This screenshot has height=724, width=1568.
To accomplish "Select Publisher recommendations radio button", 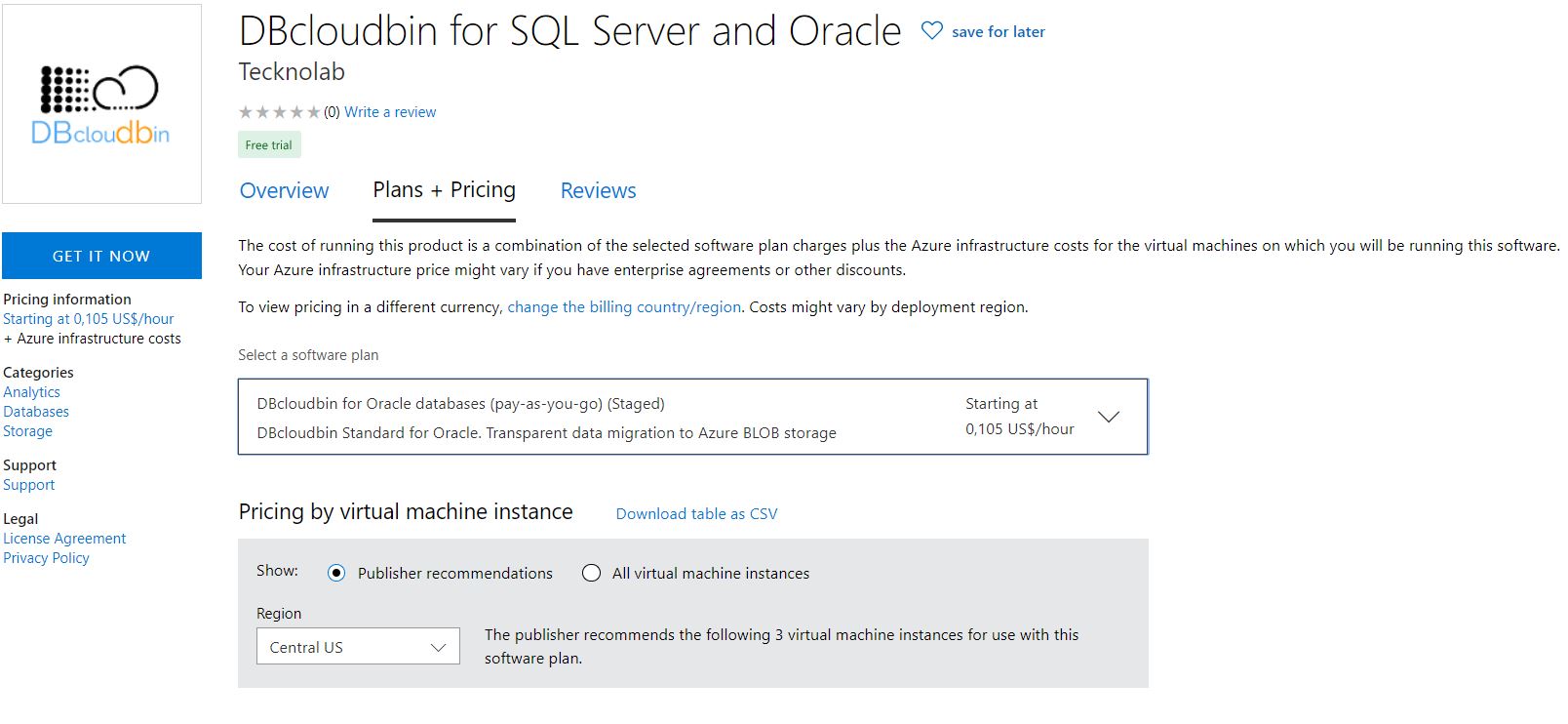I will coord(336,573).
